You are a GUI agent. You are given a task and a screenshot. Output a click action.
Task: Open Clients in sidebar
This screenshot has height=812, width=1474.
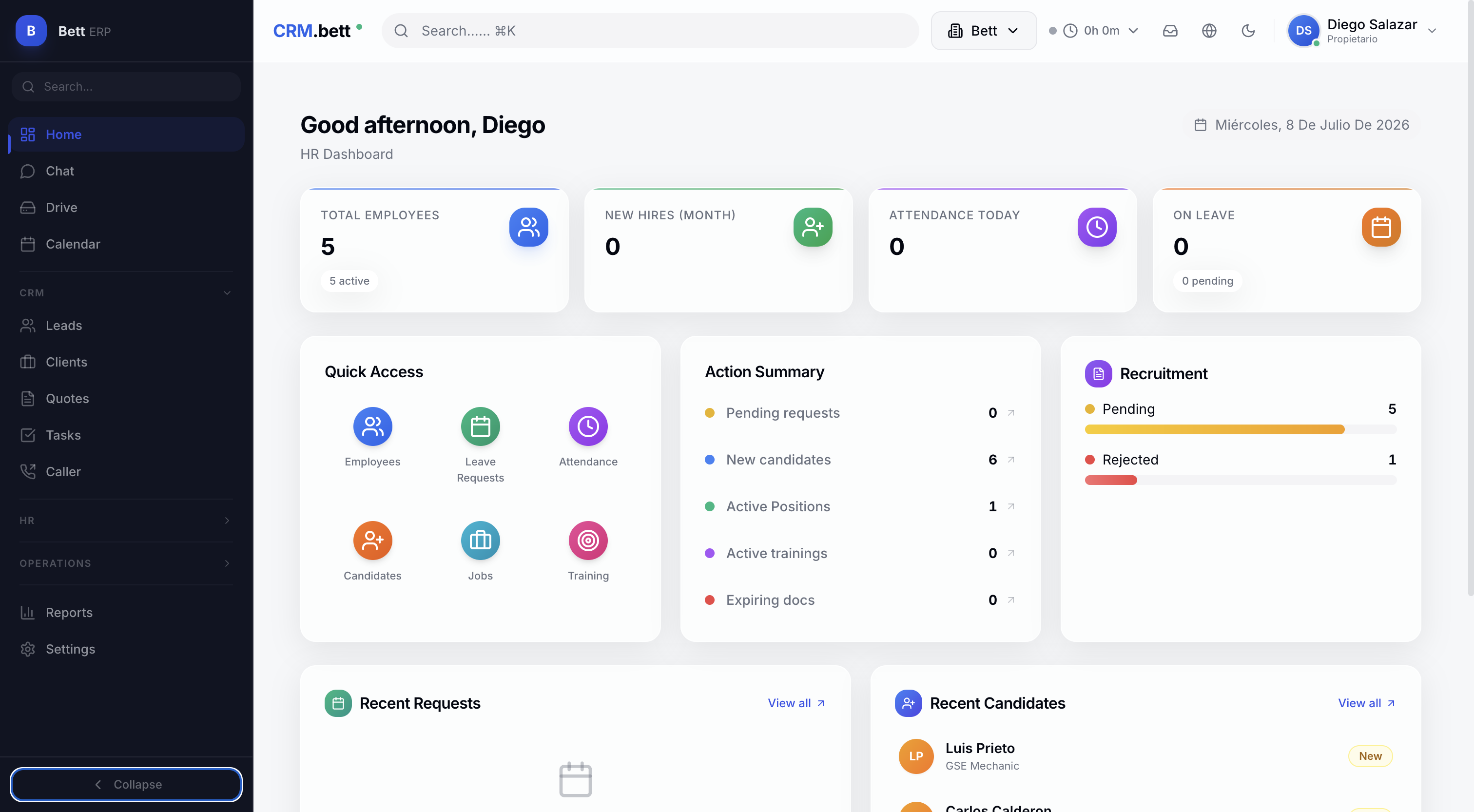click(x=126, y=362)
